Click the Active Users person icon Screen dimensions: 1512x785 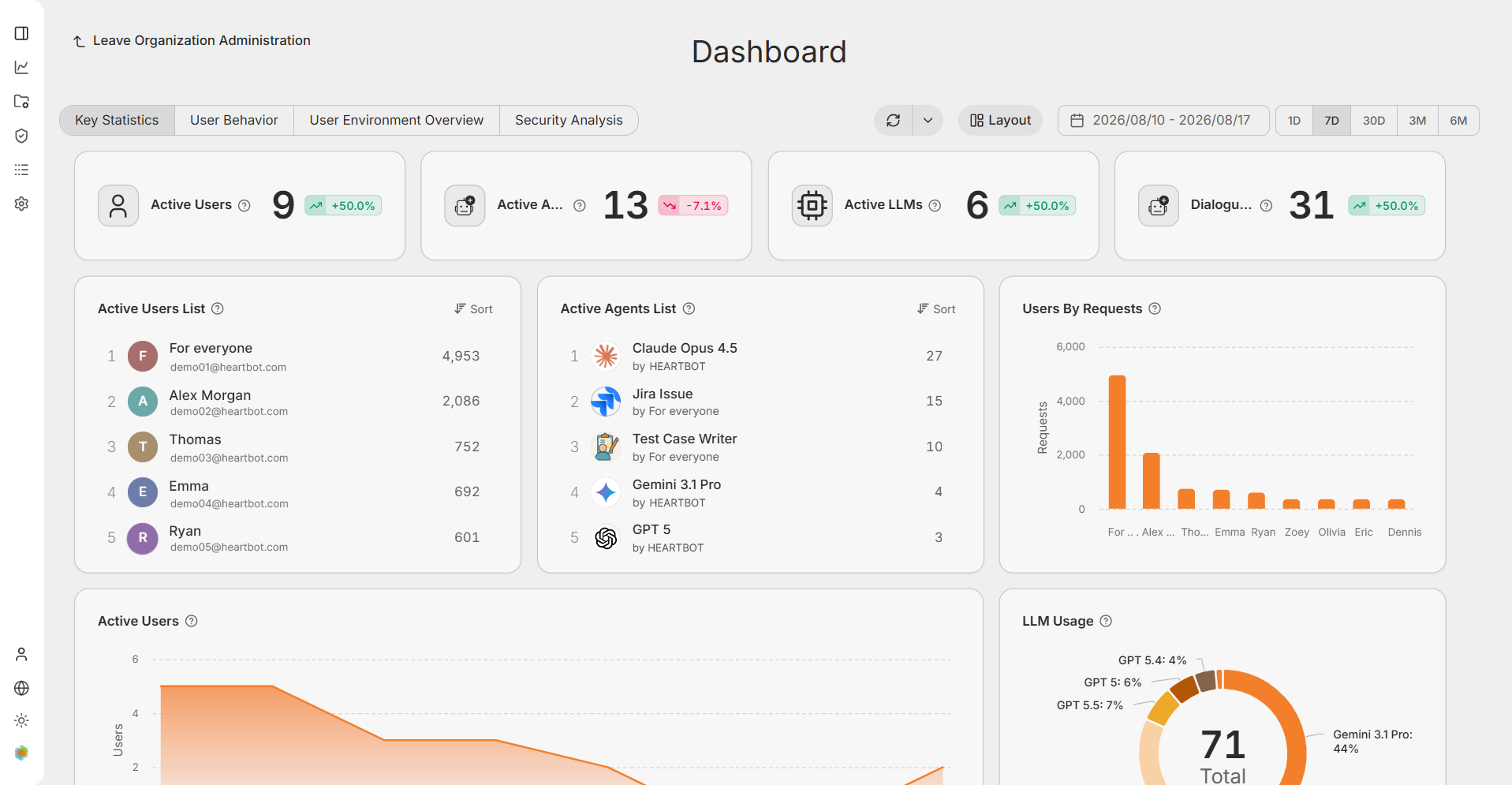click(118, 206)
